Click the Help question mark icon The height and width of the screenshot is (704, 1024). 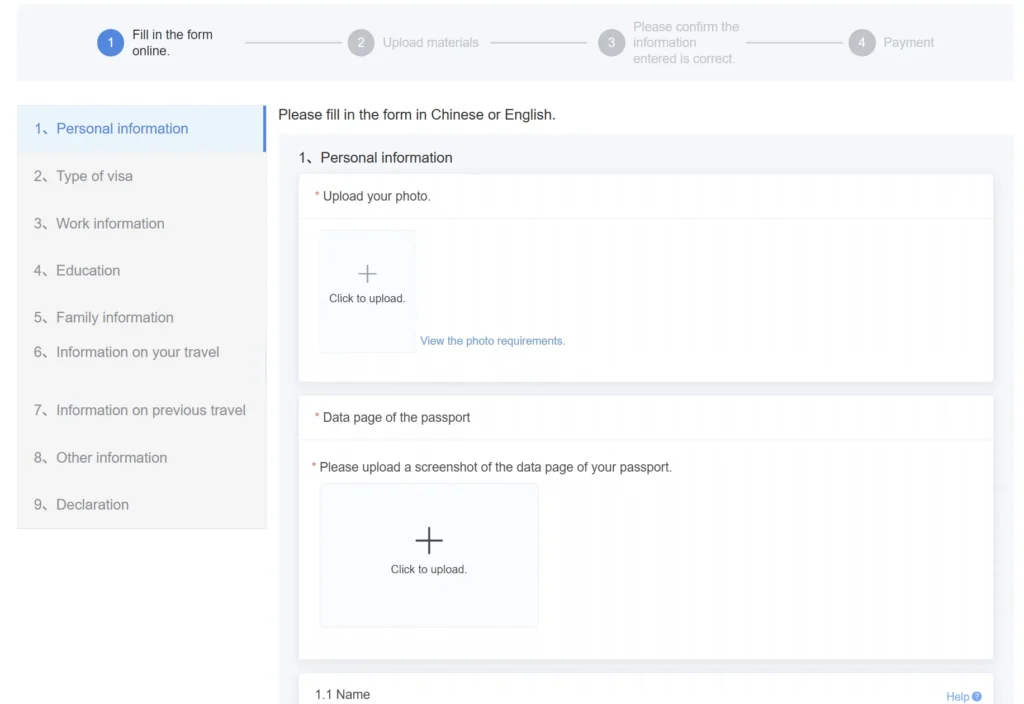(977, 697)
